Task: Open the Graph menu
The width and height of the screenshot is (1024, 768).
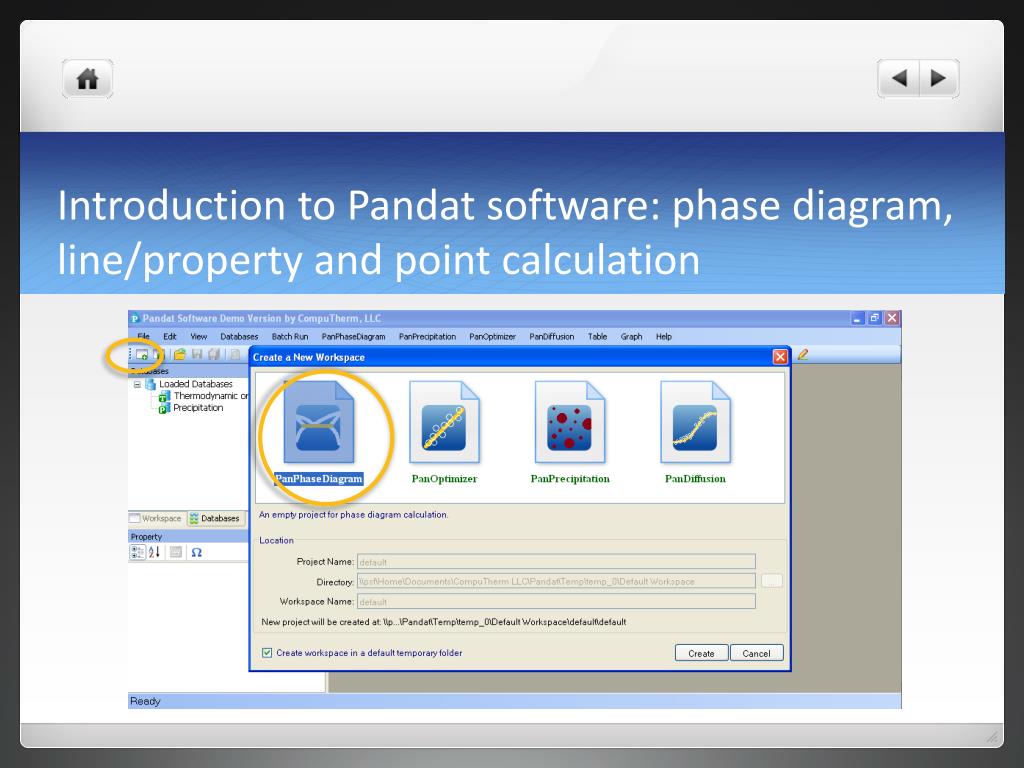Action: (632, 336)
